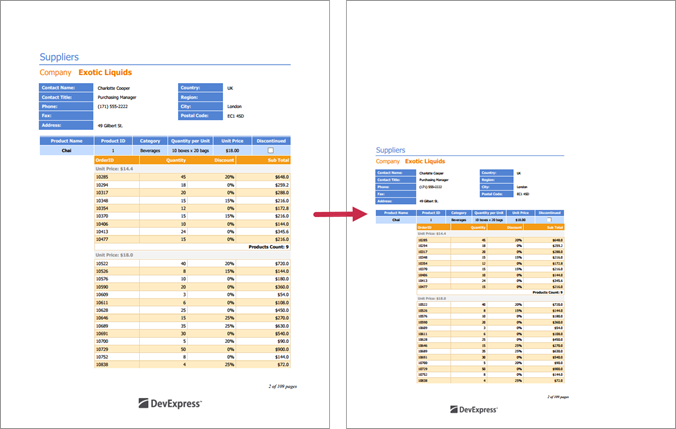Select order 10838 on left page

point(102,365)
